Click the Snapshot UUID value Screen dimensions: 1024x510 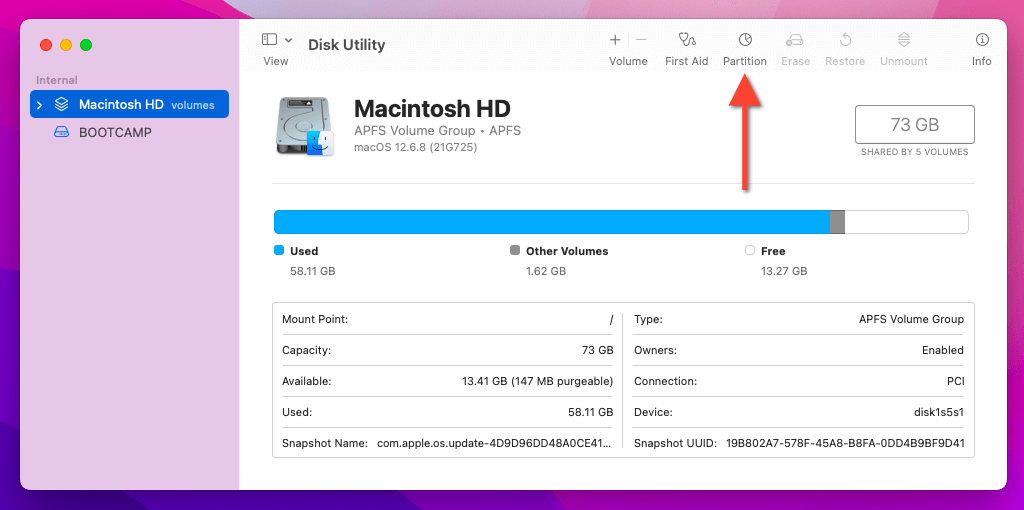click(x=845, y=443)
